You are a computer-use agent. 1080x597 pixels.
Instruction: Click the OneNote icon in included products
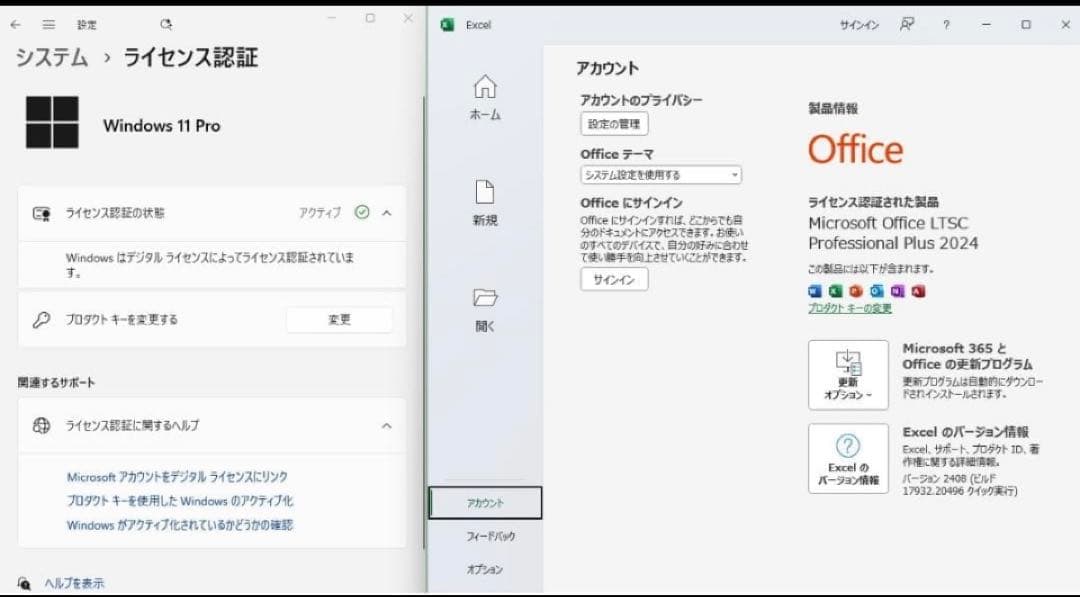[x=897, y=291]
